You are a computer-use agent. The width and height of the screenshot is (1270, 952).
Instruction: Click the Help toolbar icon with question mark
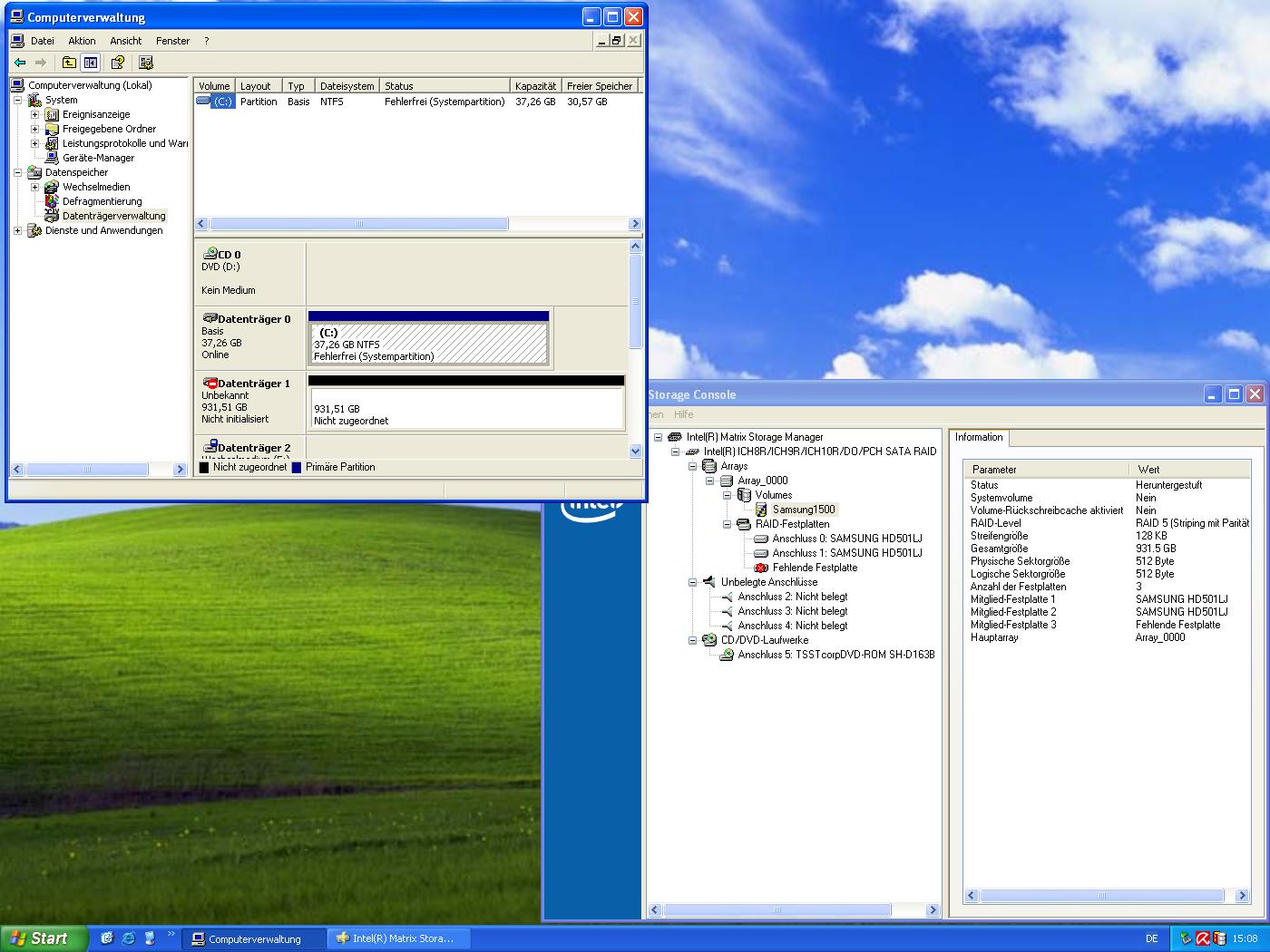[x=117, y=63]
